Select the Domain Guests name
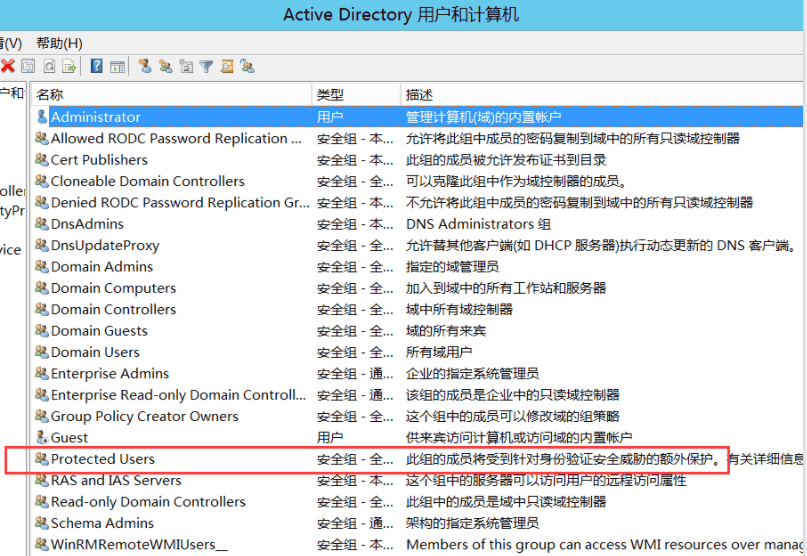Image resolution: width=807 pixels, height=556 pixels. pyautogui.click(x=99, y=331)
